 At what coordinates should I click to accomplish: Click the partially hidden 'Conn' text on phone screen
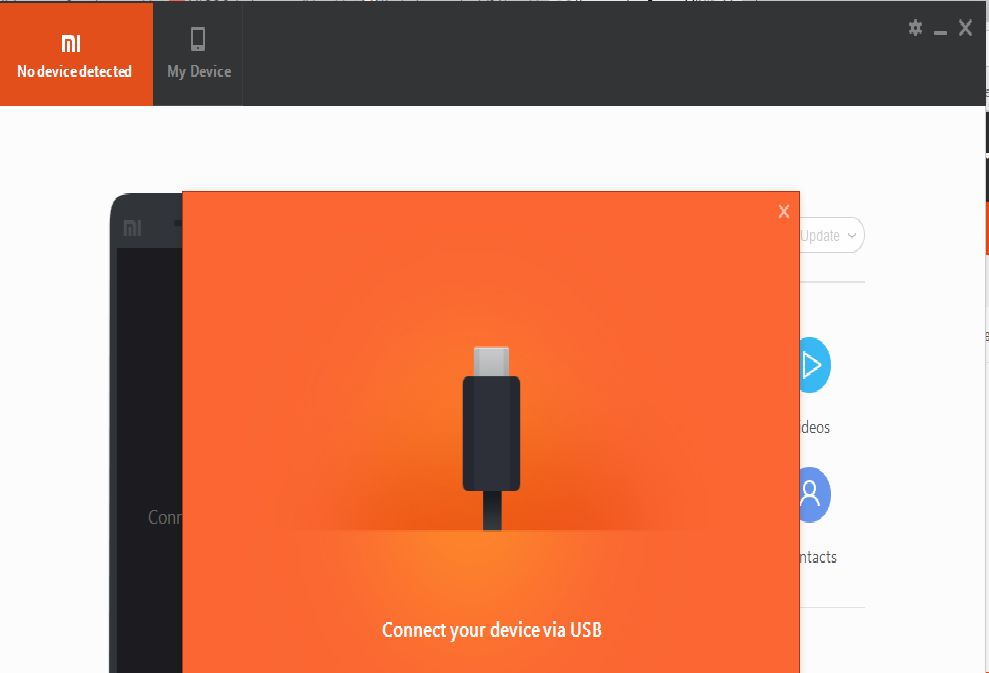coord(164,517)
